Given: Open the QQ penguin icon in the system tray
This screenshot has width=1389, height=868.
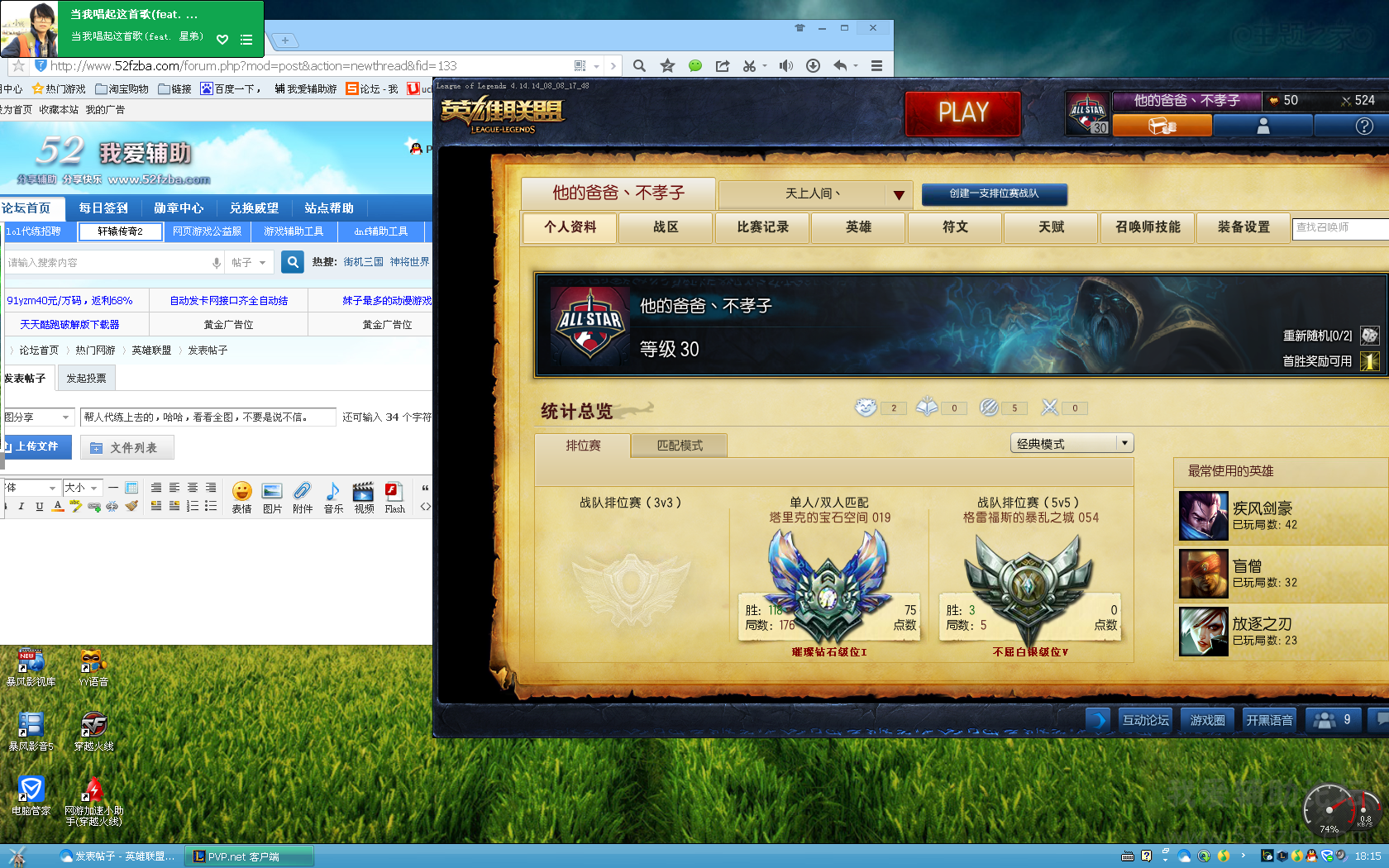Looking at the screenshot, I should 1311,856.
